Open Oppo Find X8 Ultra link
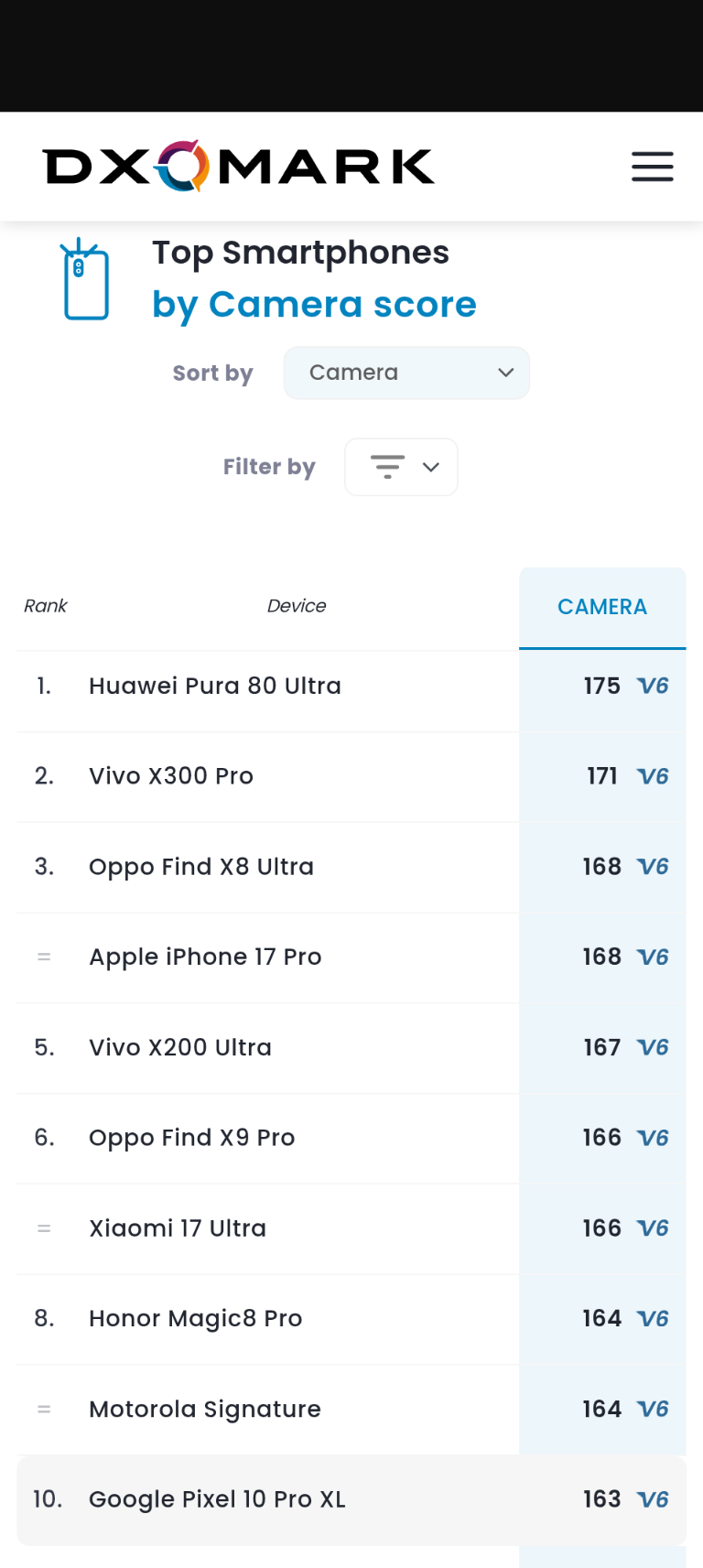The height and width of the screenshot is (1568, 703). pyautogui.click(x=201, y=867)
